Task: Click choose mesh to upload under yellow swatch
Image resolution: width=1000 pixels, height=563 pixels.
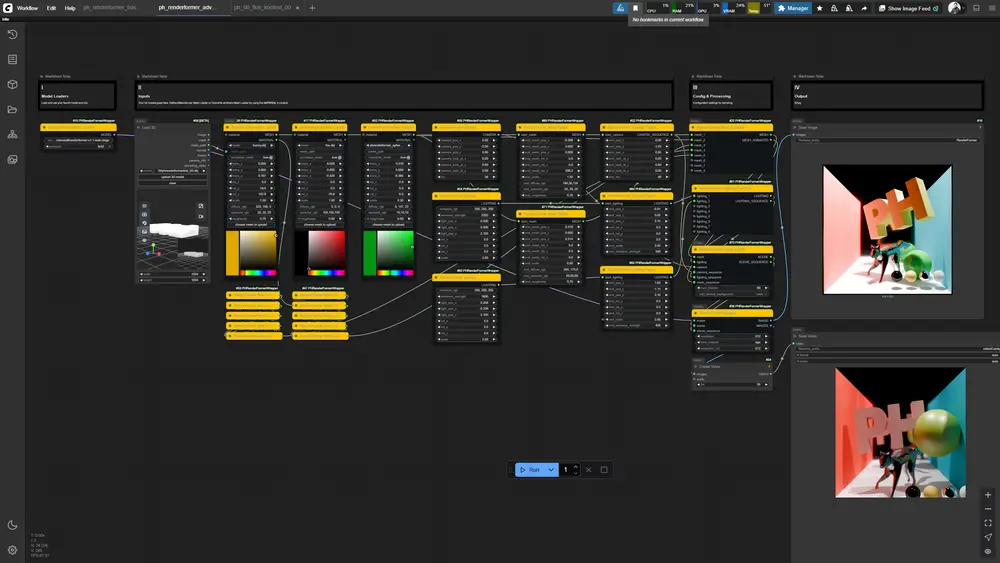Action: 251,224
